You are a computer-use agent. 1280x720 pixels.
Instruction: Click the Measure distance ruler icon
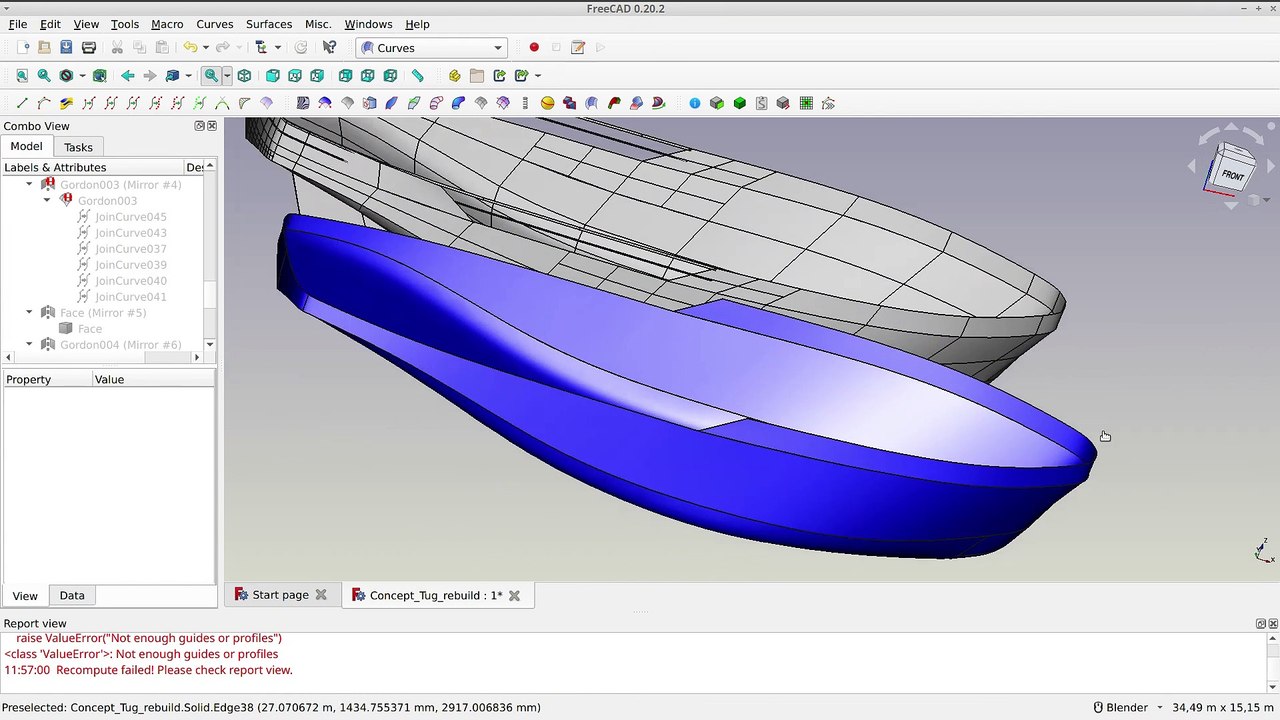pos(418,75)
